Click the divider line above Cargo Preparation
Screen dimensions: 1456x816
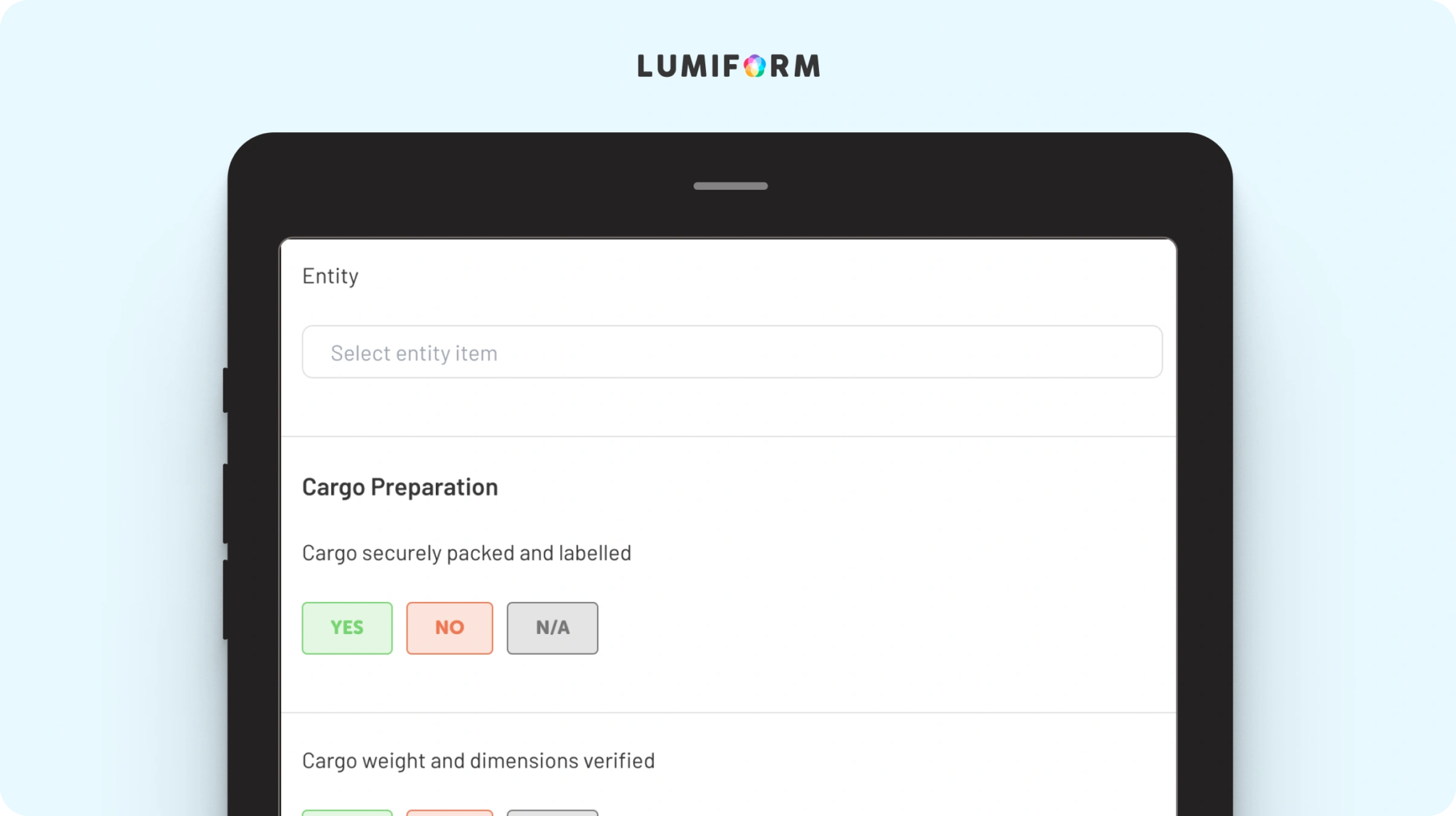click(x=729, y=436)
